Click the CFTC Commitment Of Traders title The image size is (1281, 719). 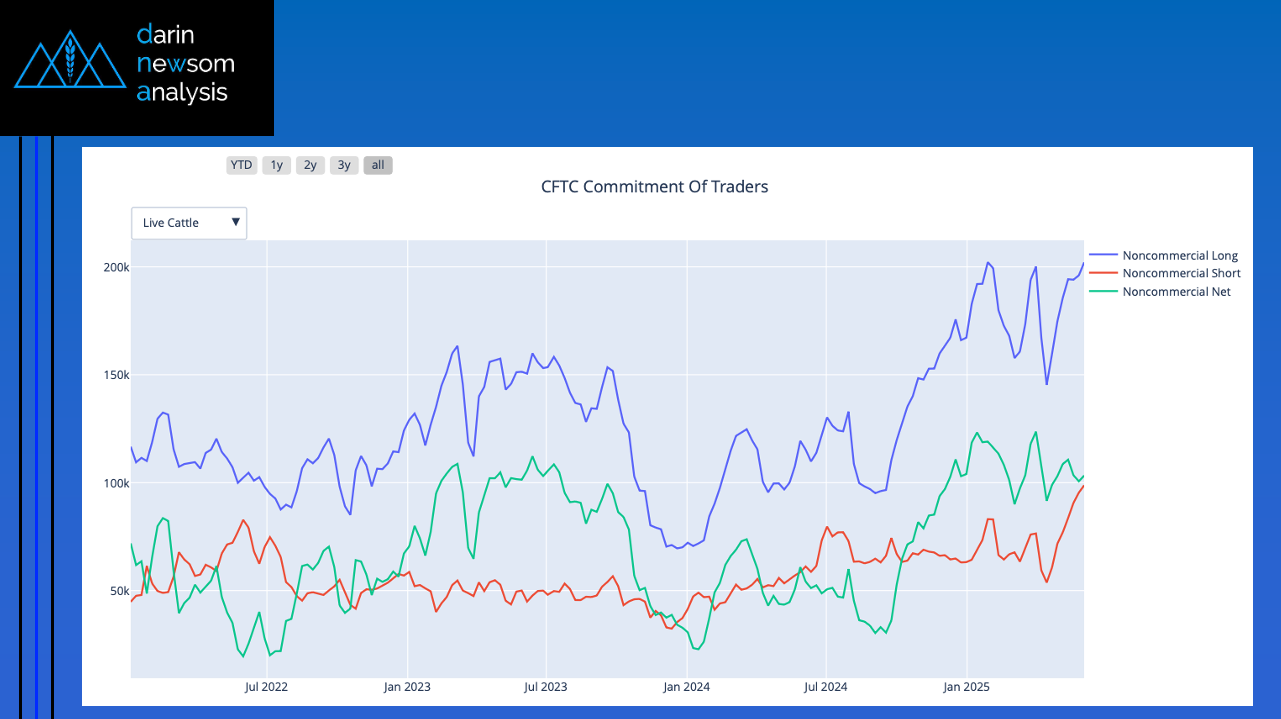(x=654, y=187)
